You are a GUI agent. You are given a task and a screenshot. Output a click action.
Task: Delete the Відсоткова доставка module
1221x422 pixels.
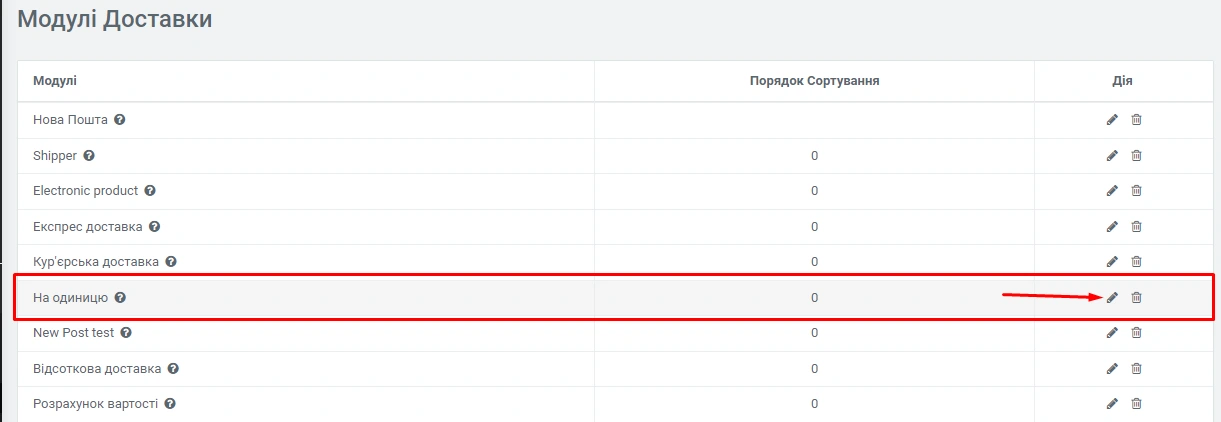(1136, 369)
